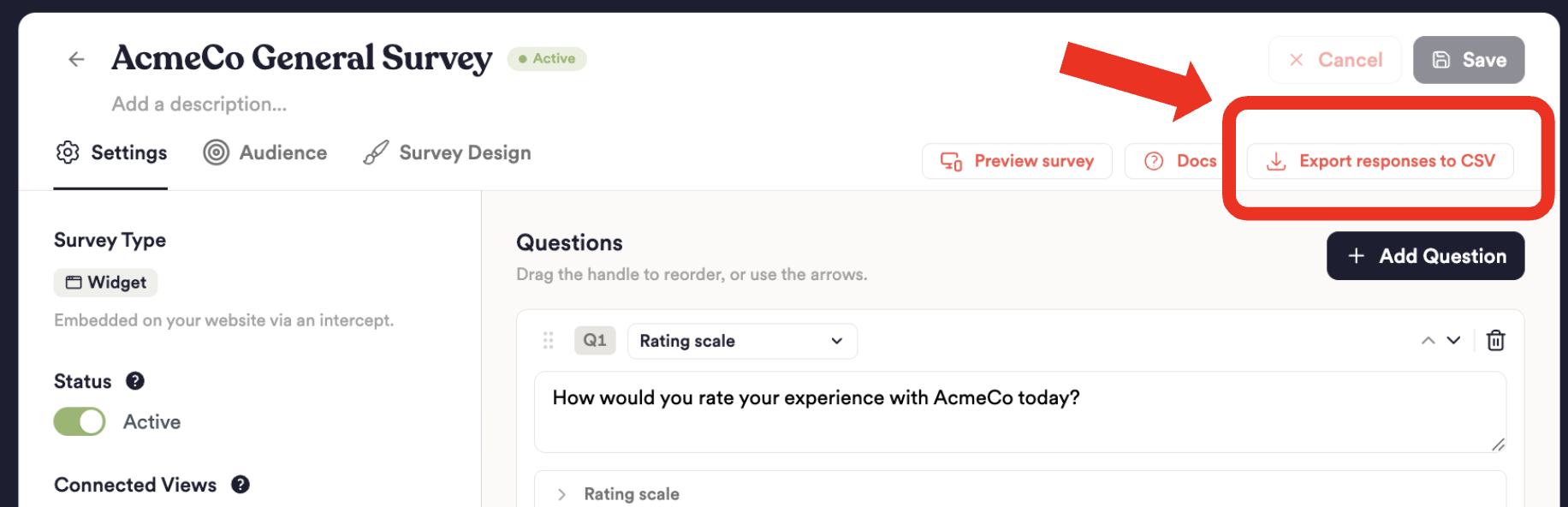This screenshot has height=507, width=1568.
Task: Click the Questions heading
Action: [569, 242]
